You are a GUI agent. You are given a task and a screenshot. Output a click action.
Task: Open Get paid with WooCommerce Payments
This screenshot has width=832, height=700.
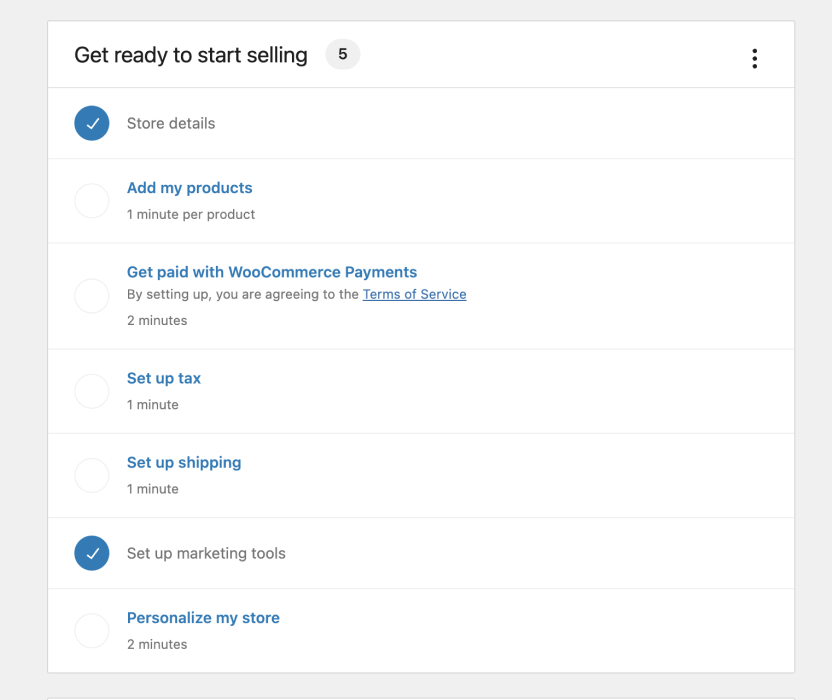pos(271,271)
